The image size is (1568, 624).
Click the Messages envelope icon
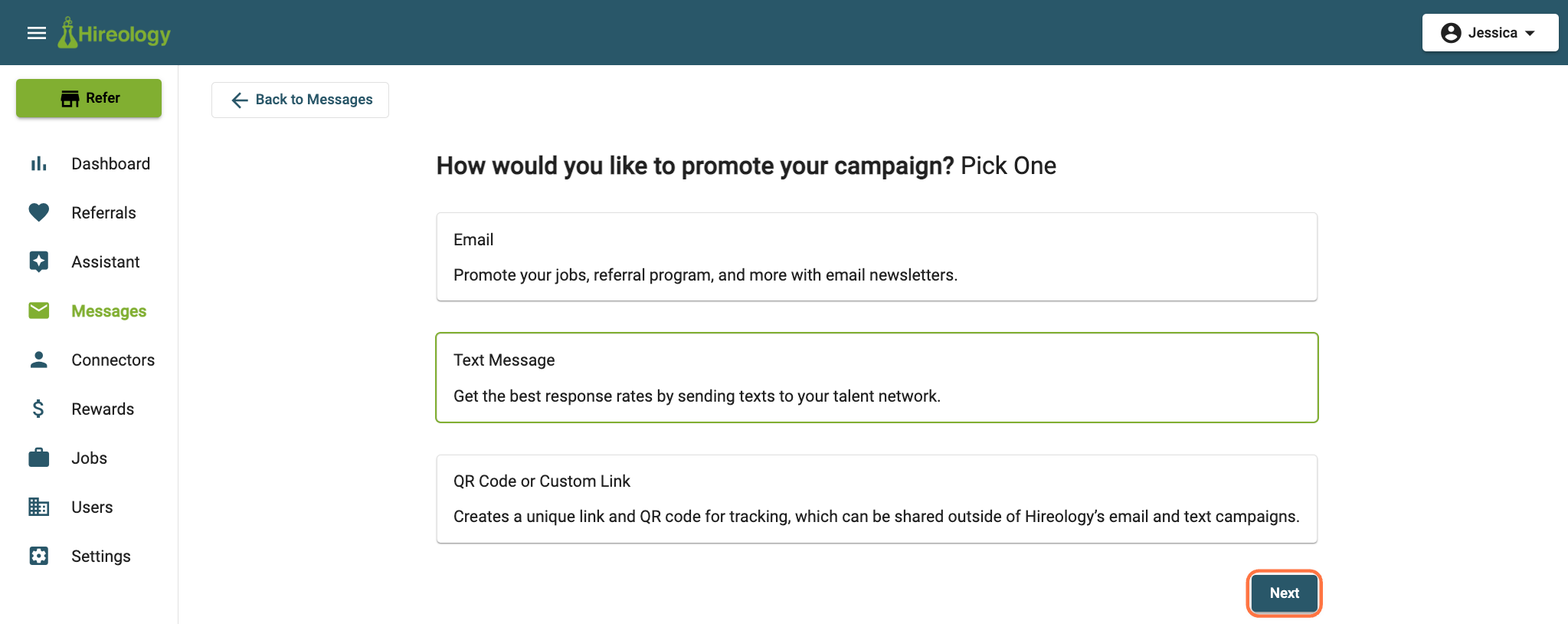pyautogui.click(x=38, y=310)
